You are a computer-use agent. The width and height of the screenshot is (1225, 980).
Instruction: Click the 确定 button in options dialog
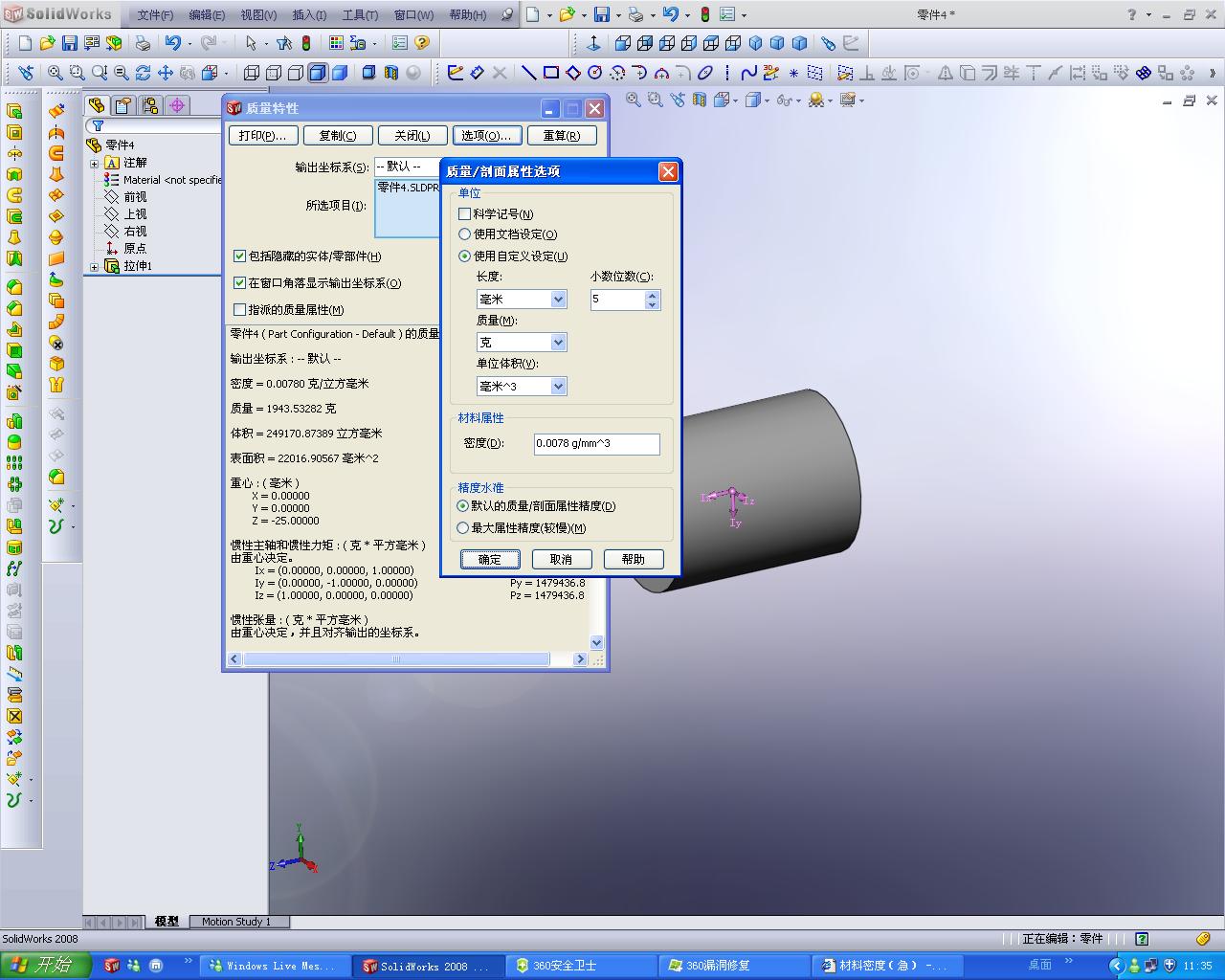(490, 559)
